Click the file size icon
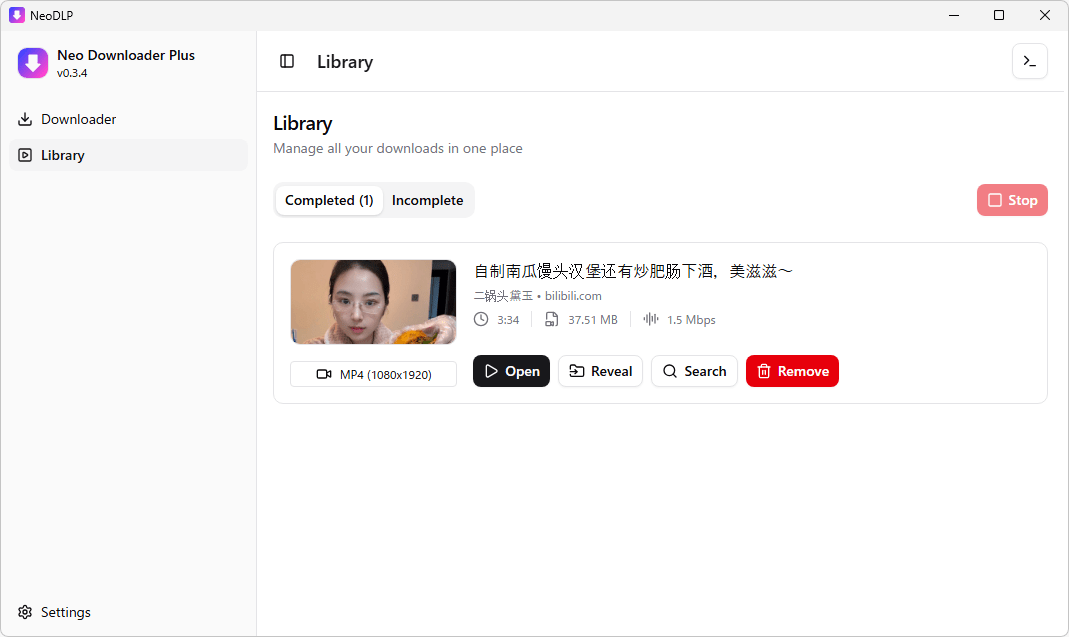The height and width of the screenshot is (637, 1069). (x=551, y=320)
